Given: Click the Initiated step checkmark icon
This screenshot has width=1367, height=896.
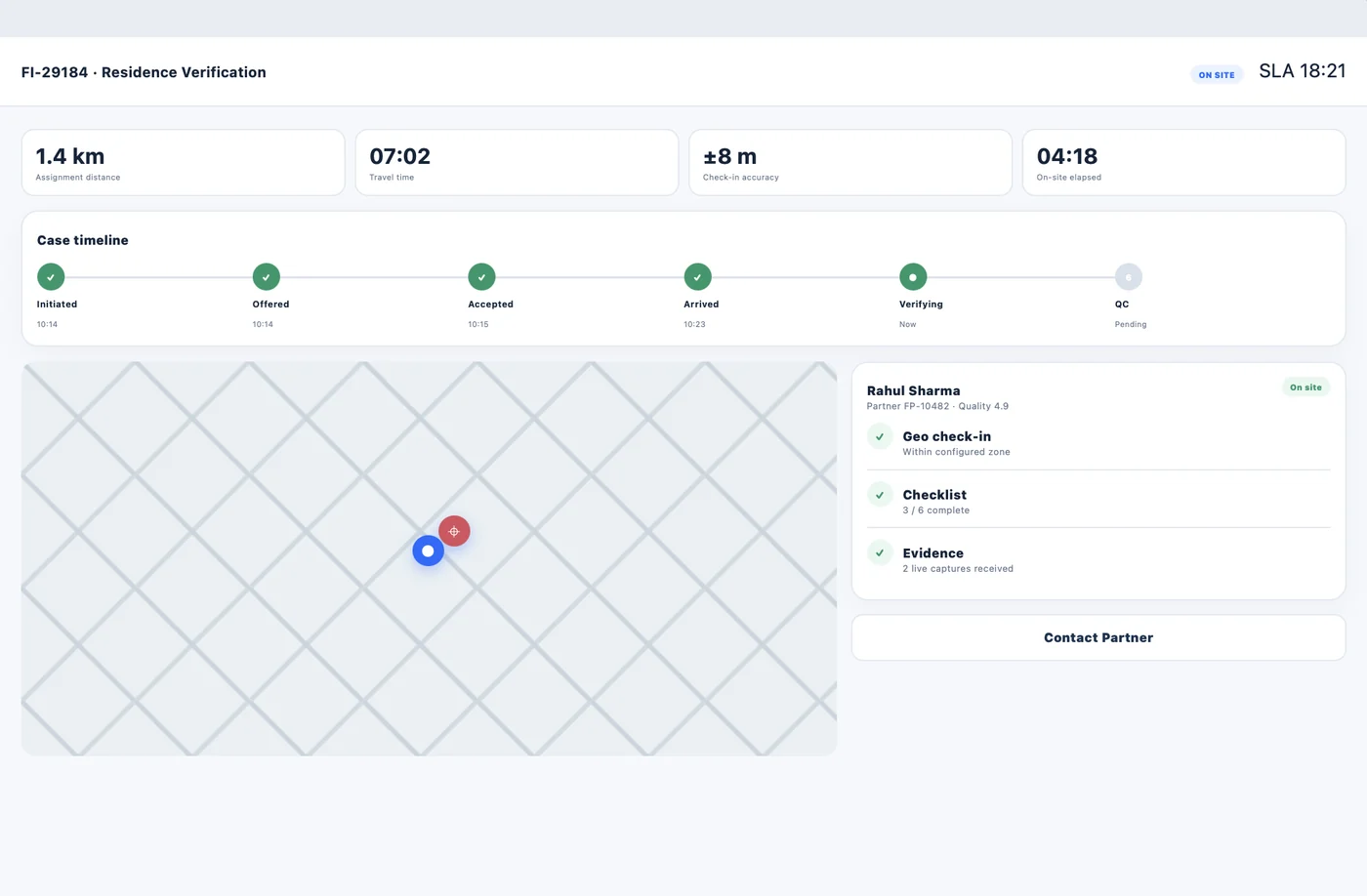Looking at the screenshot, I should 51,277.
